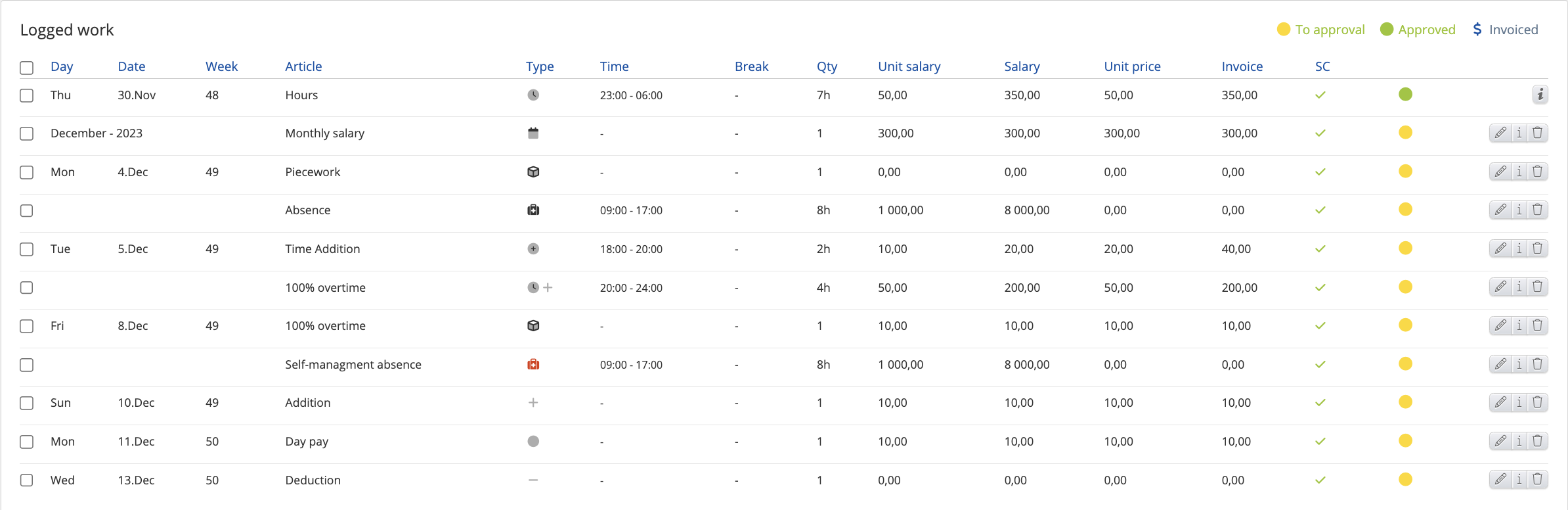
Task: Click the calendar icon in Monthly salary row
Action: tap(533, 133)
